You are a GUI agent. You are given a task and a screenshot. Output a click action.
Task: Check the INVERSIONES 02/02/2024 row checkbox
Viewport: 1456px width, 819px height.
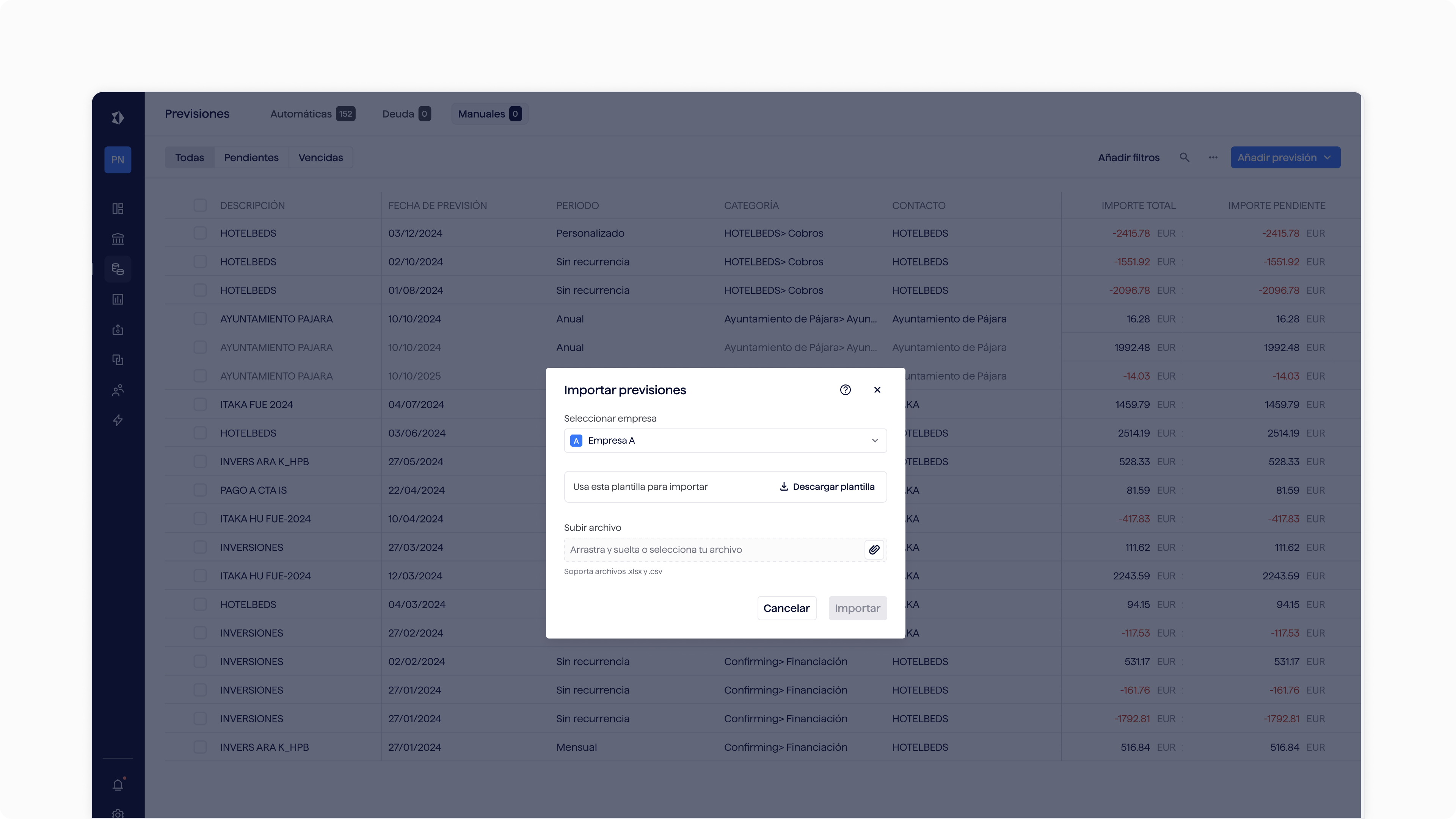point(200,661)
